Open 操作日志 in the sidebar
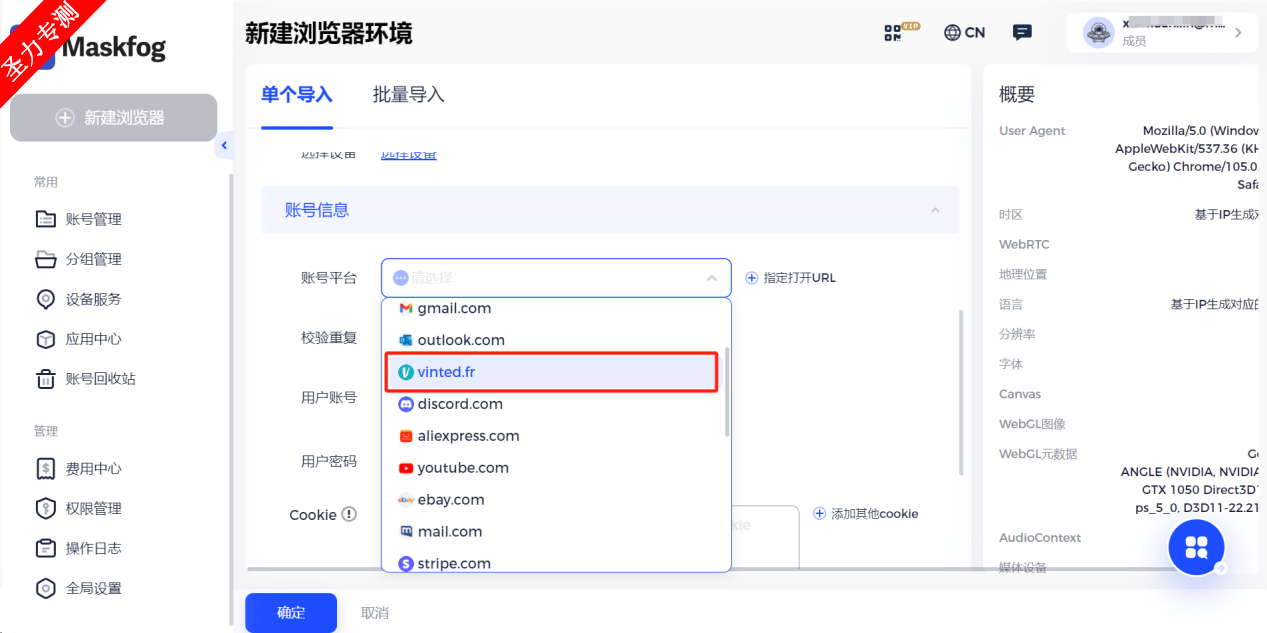 (x=79, y=548)
